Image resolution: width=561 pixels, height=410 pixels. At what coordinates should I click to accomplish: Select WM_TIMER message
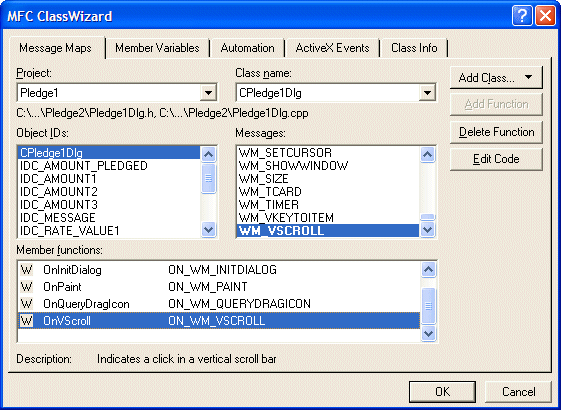[x=328, y=205]
